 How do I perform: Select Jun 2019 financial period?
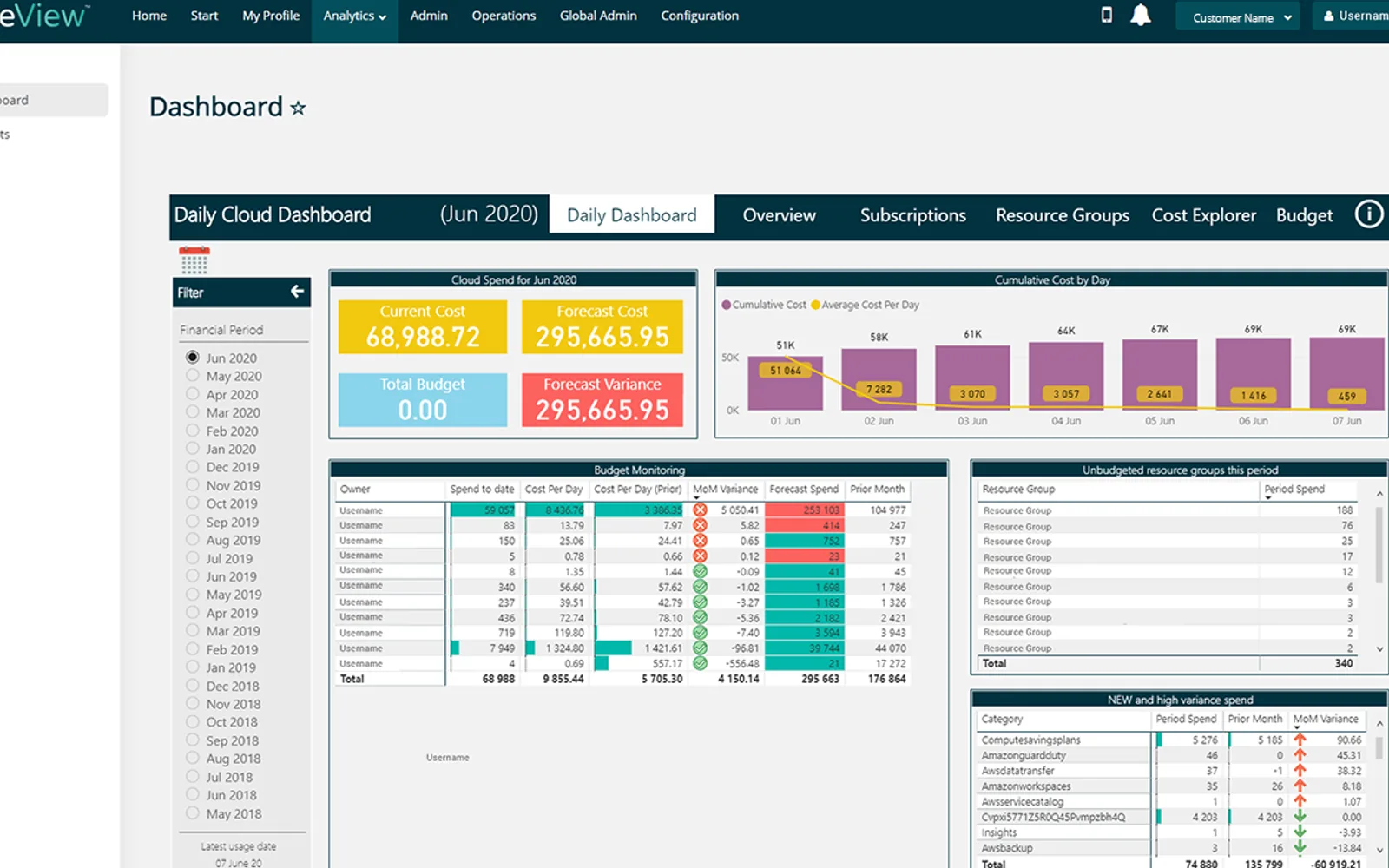[x=192, y=576]
